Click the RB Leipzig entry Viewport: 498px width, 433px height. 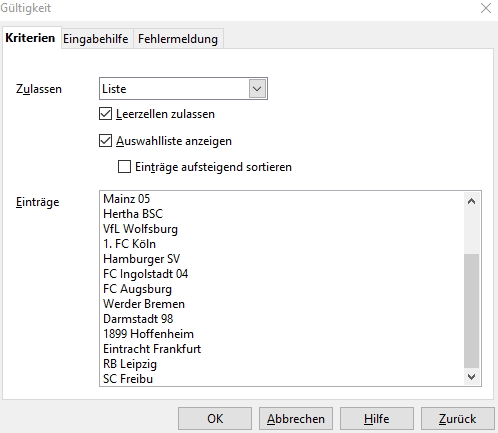pyautogui.click(x=130, y=364)
